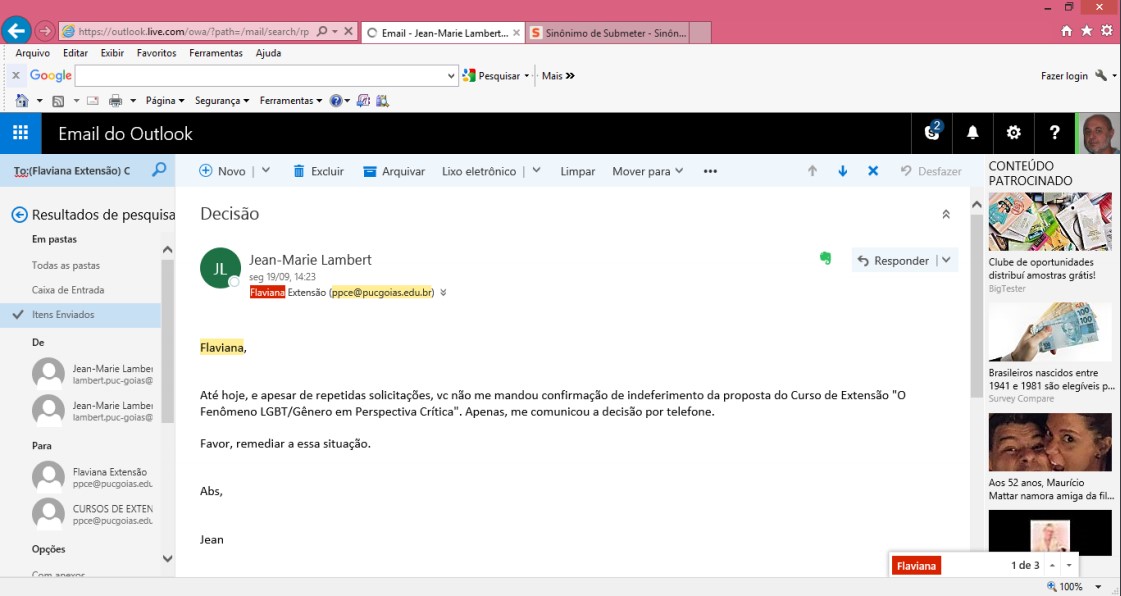This screenshot has height=596, width=1121.
Task: Go back from search results using the arrow
Action: 18,214
